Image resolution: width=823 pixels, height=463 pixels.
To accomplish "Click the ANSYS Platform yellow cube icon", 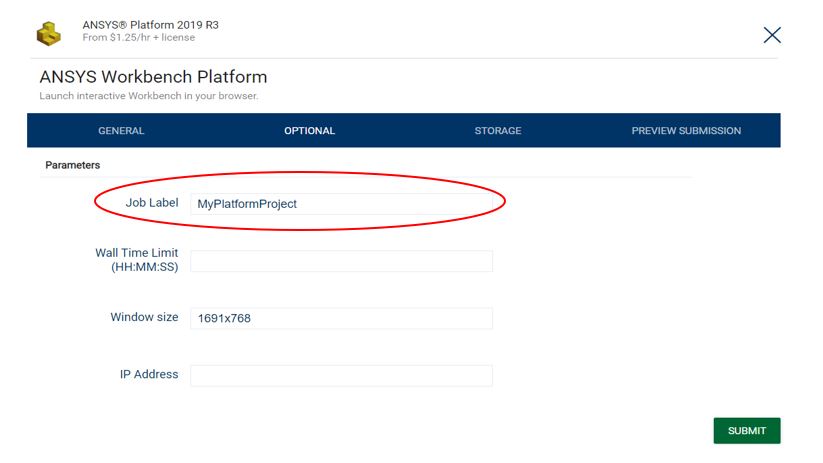I will [x=48, y=34].
